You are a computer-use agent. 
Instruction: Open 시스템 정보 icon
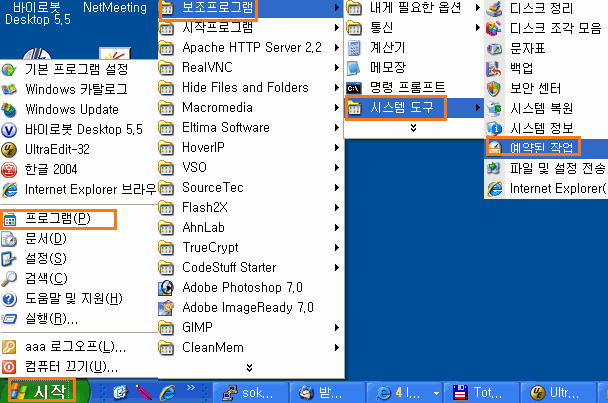click(494, 128)
